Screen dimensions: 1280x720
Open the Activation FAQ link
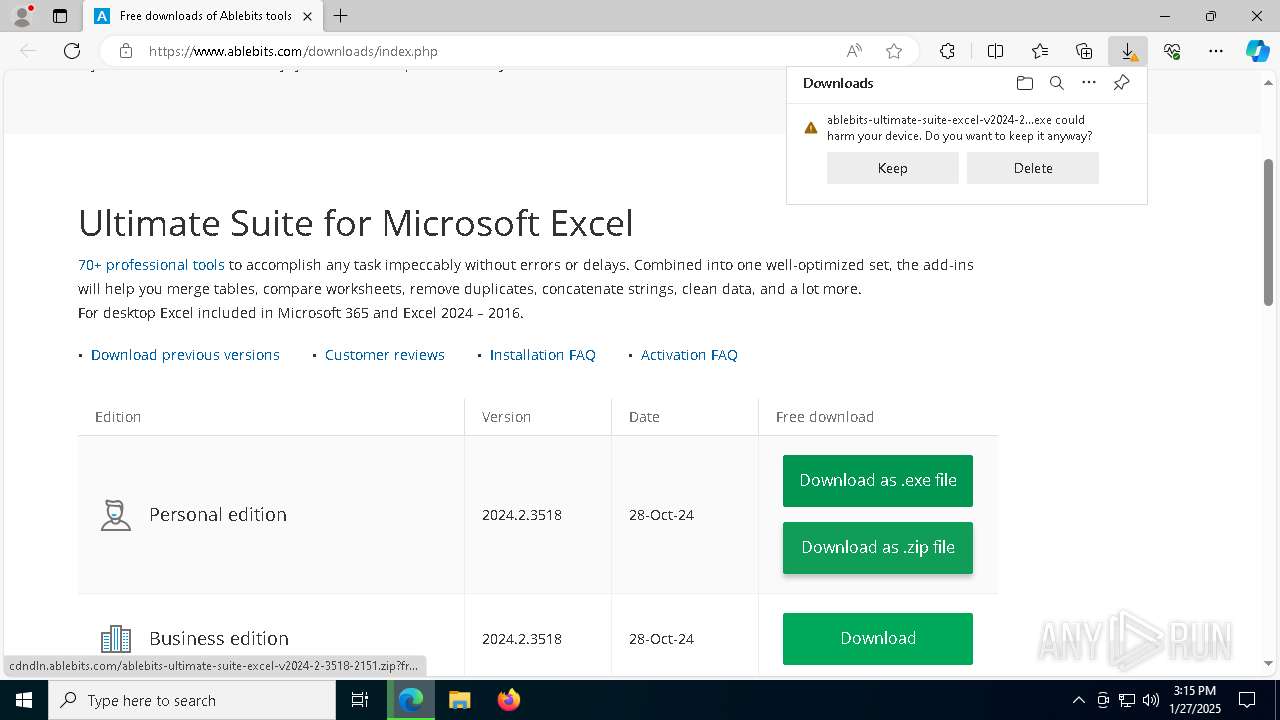tap(689, 355)
